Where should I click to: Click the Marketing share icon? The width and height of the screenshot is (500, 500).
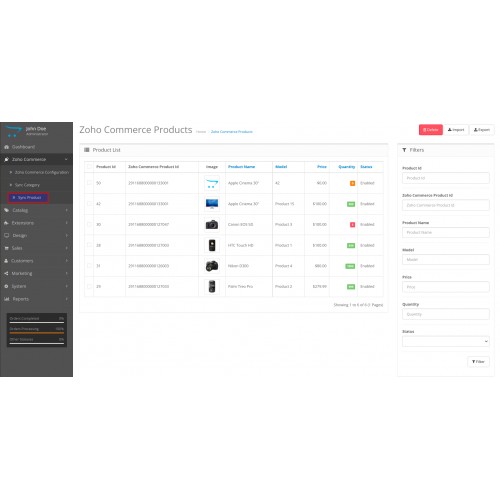click(x=6, y=274)
